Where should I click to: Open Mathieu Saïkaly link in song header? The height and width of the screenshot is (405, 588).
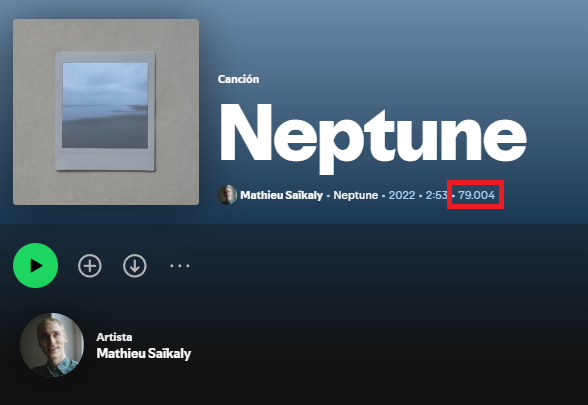tap(281, 195)
